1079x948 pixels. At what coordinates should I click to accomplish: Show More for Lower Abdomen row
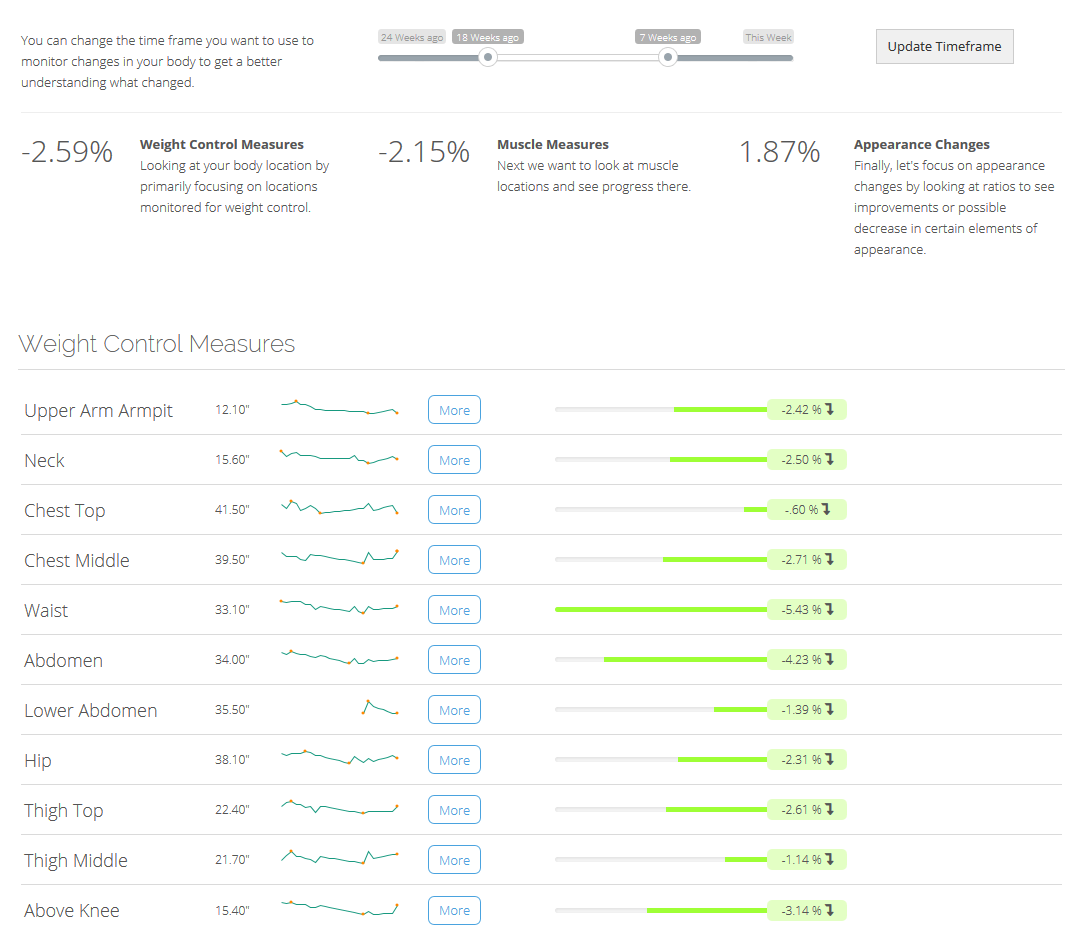(454, 710)
